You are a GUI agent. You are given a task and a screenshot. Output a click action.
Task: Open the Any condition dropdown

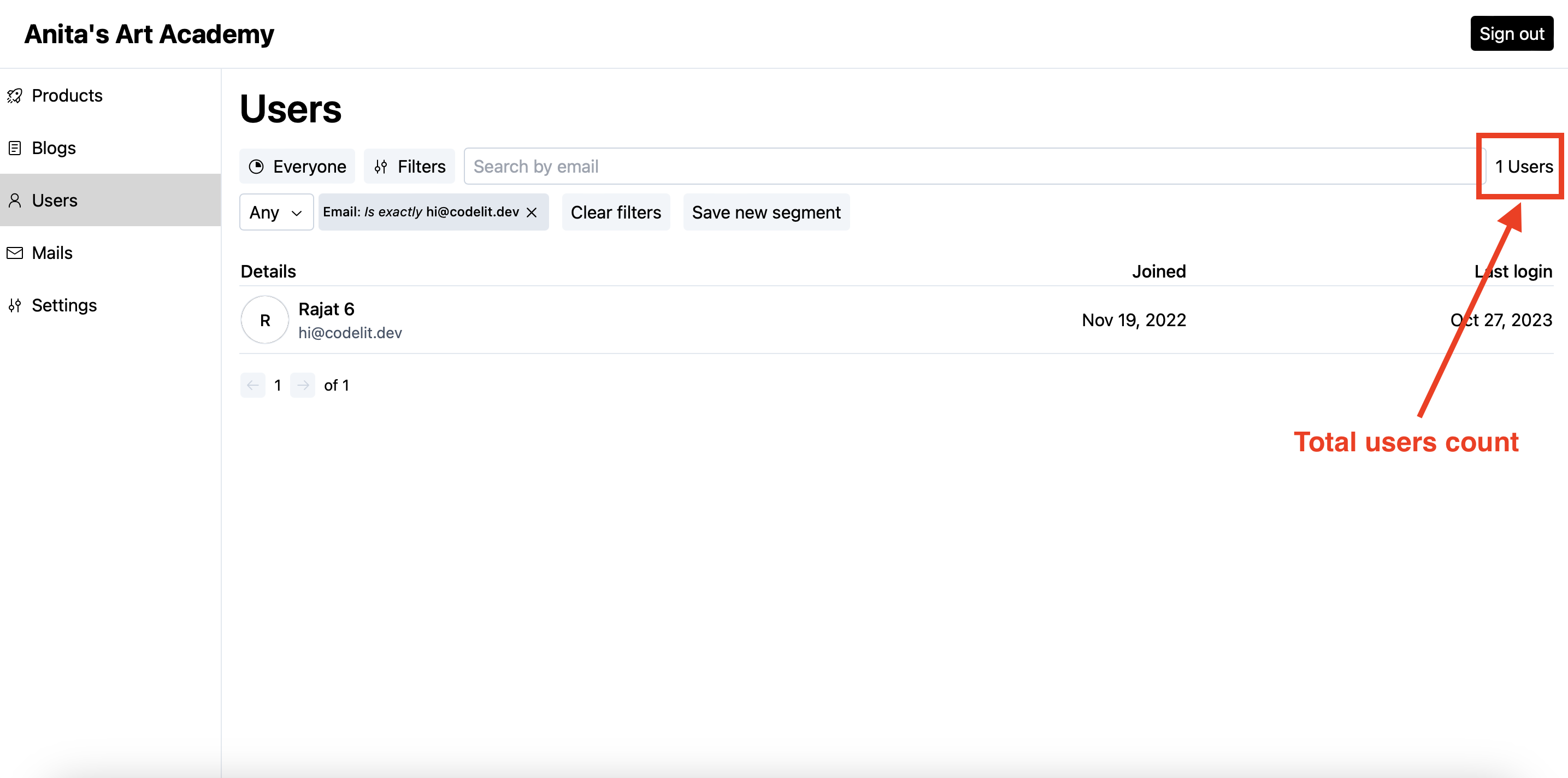point(276,213)
